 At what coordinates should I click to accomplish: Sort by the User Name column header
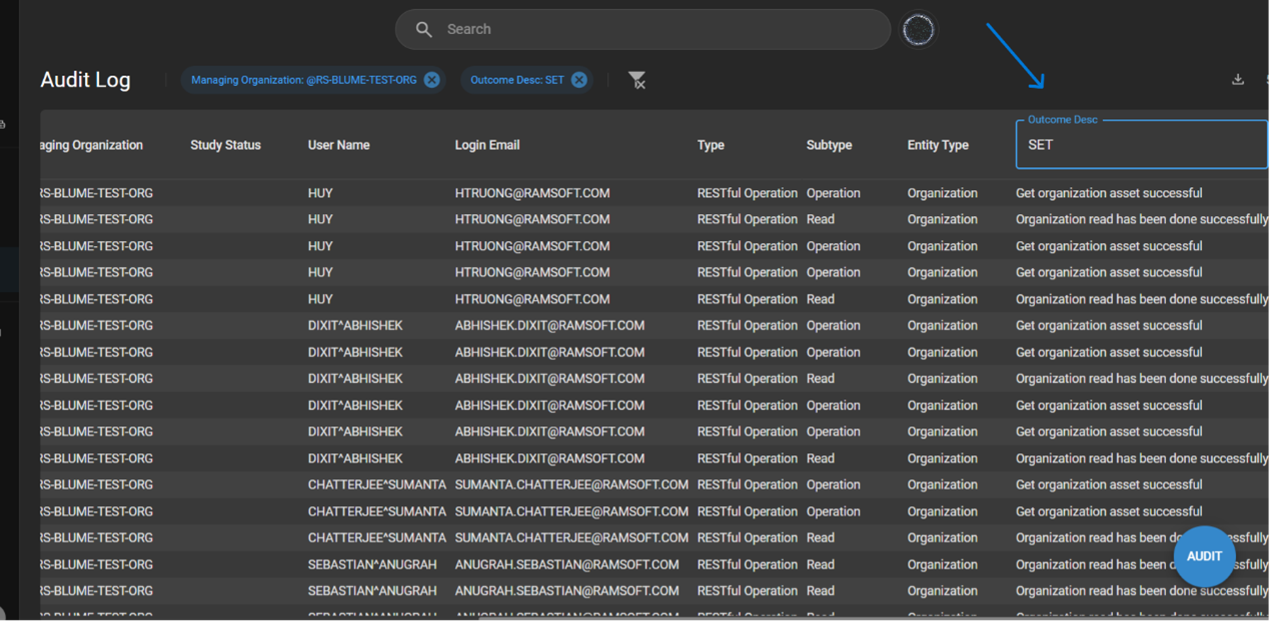click(339, 145)
